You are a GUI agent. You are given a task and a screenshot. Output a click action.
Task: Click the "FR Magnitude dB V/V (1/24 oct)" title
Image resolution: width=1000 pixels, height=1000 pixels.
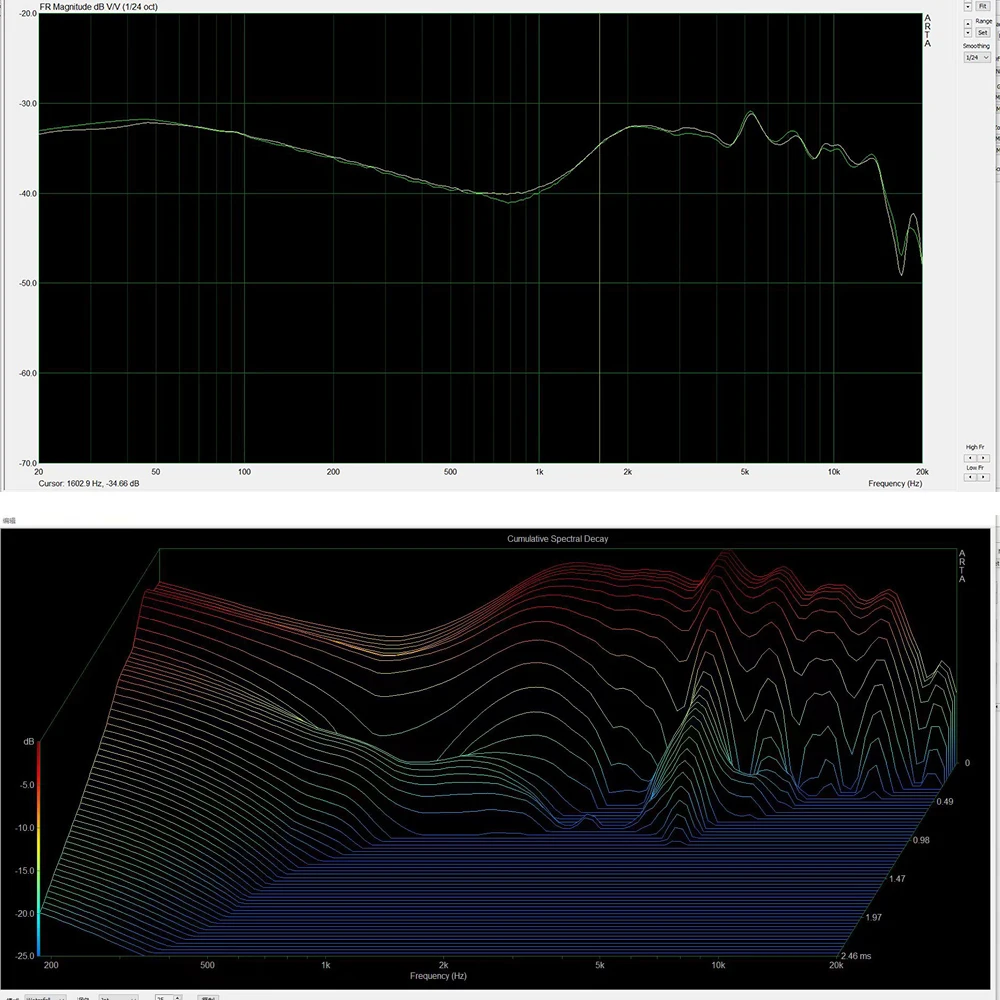click(98, 7)
